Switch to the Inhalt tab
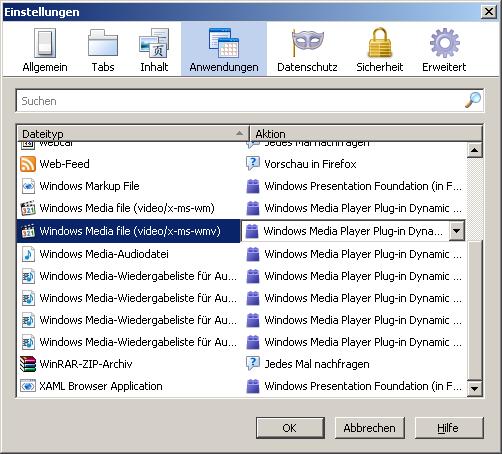 click(x=154, y=50)
